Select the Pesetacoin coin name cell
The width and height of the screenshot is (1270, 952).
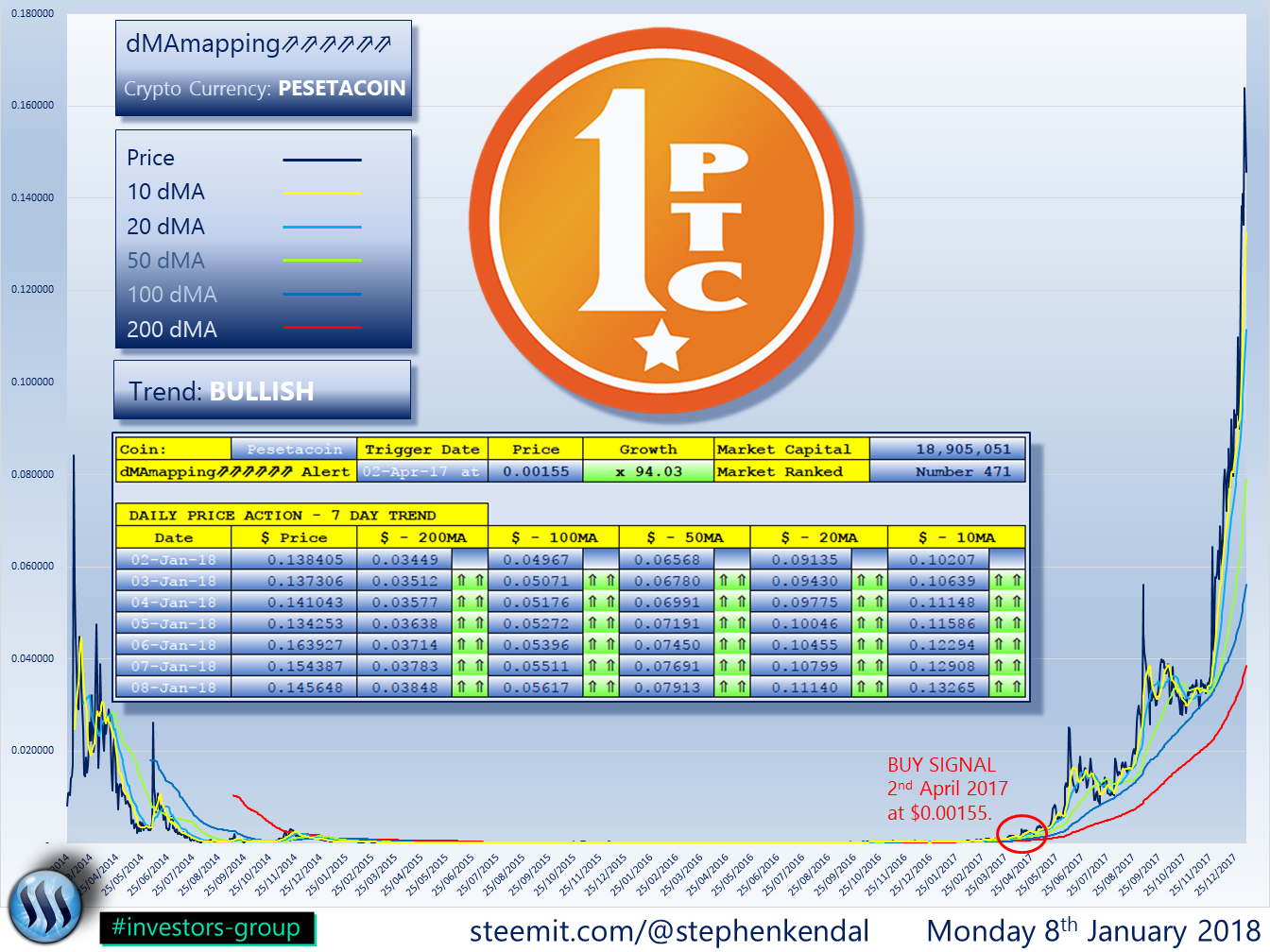tap(294, 449)
